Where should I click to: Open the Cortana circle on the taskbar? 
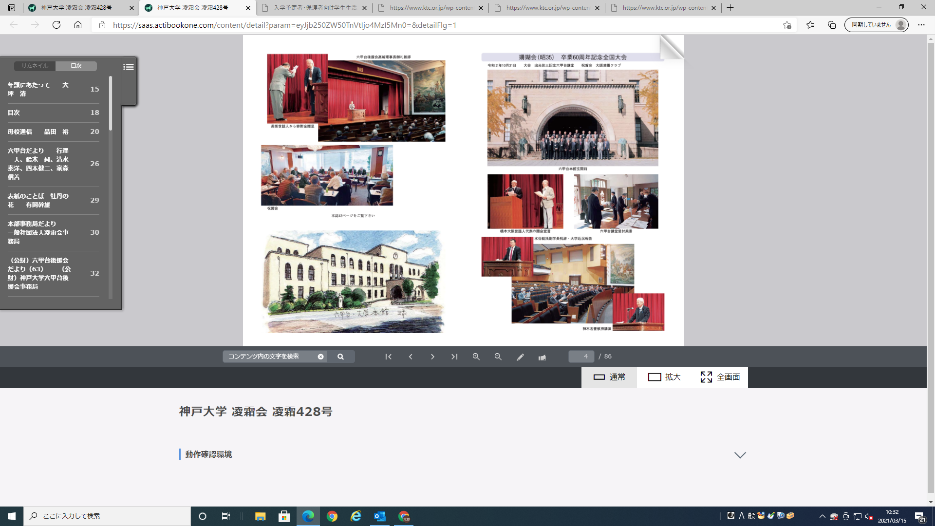tap(202, 516)
